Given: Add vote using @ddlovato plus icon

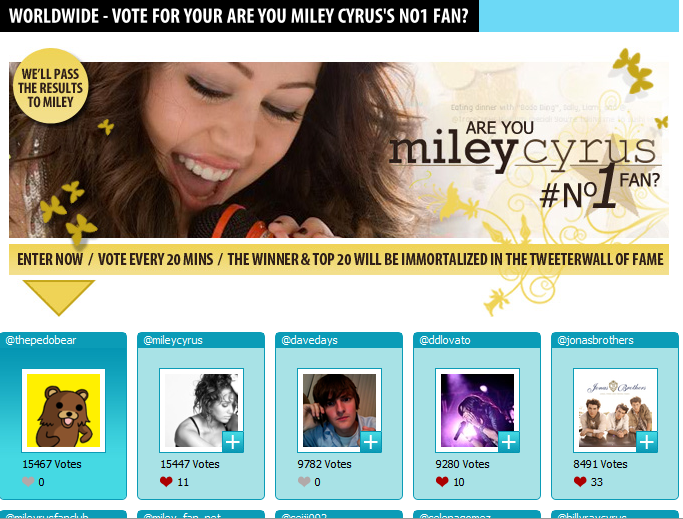Looking at the screenshot, I should 509,442.
